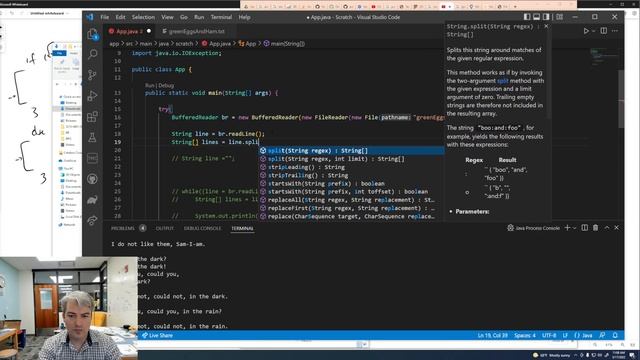
Task: Open the File menu
Action: (x=105, y=17)
